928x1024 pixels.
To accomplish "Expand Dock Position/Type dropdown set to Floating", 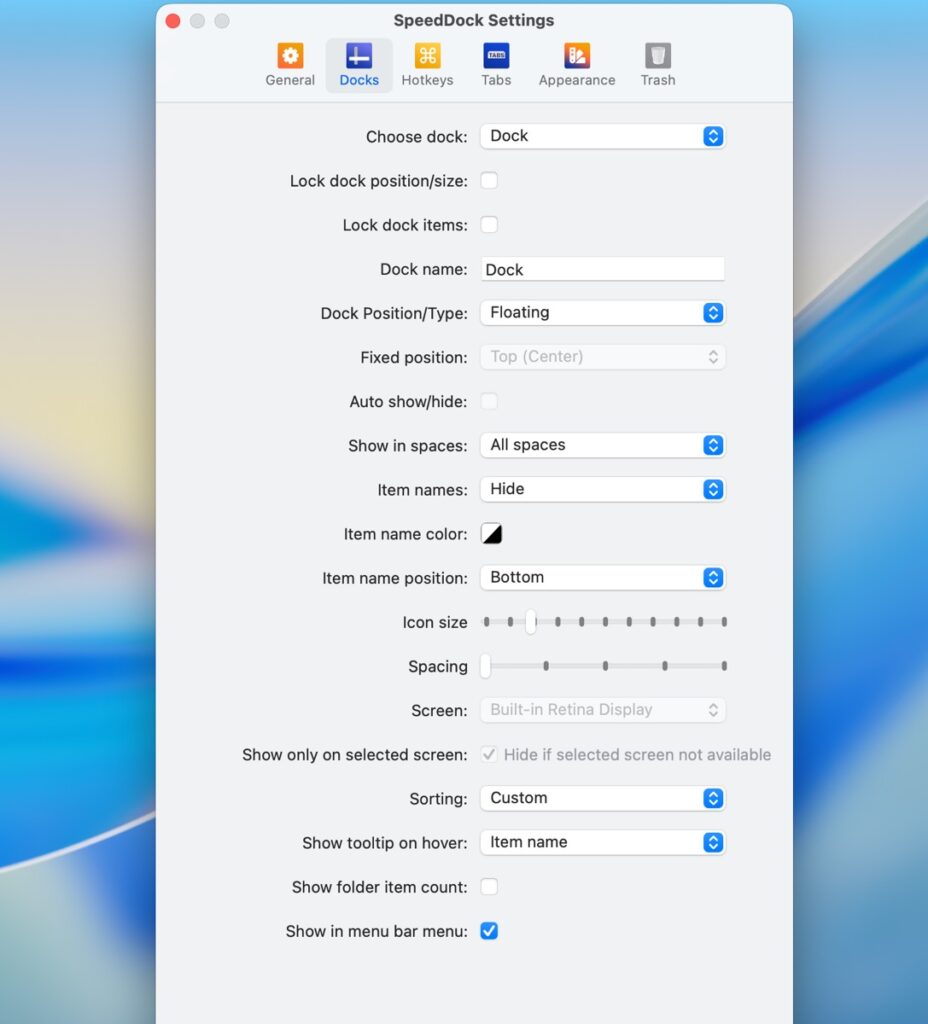I will click(602, 313).
